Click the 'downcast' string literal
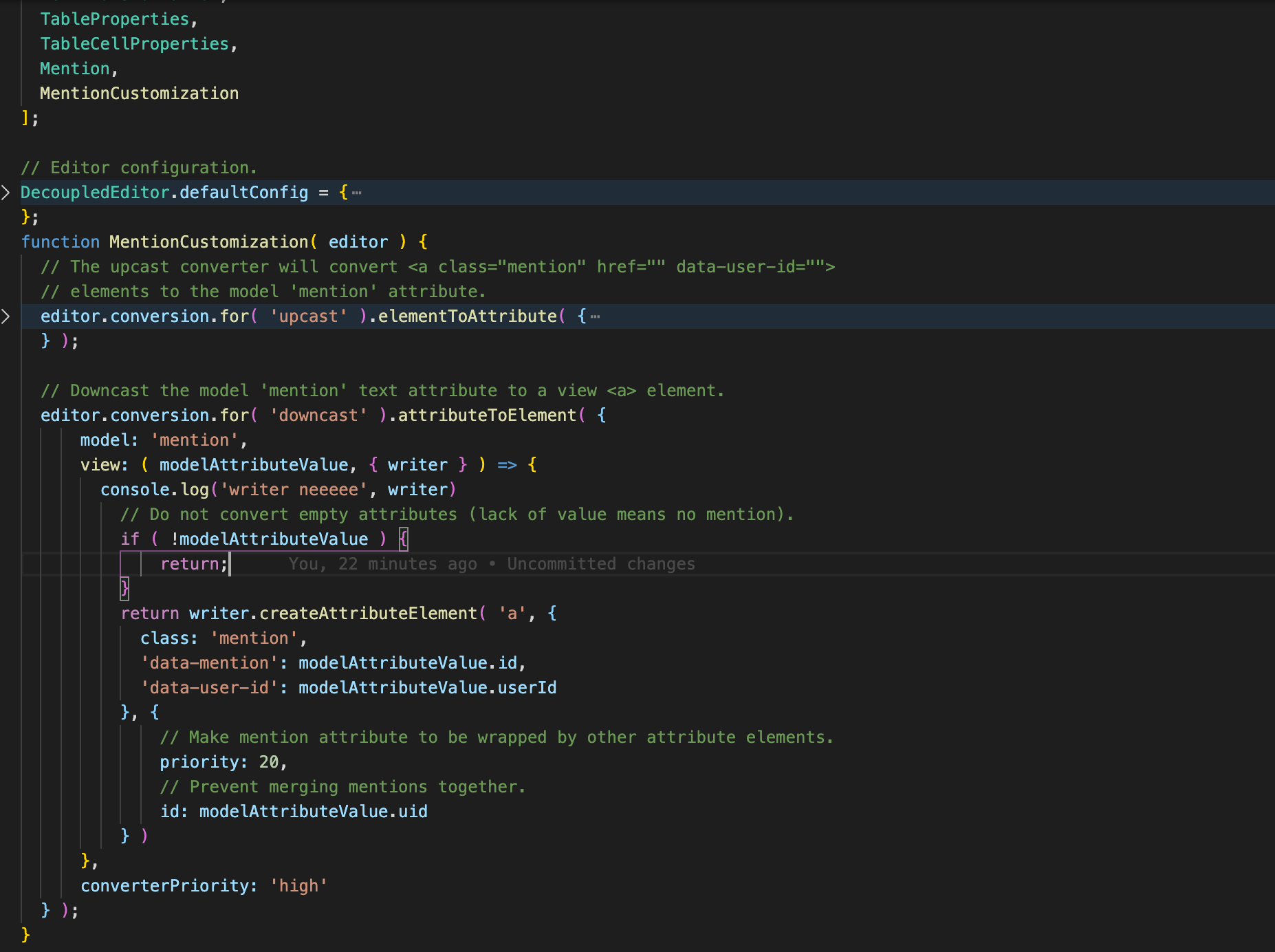Viewport: 1275px width, 952px height. (318, 415)
